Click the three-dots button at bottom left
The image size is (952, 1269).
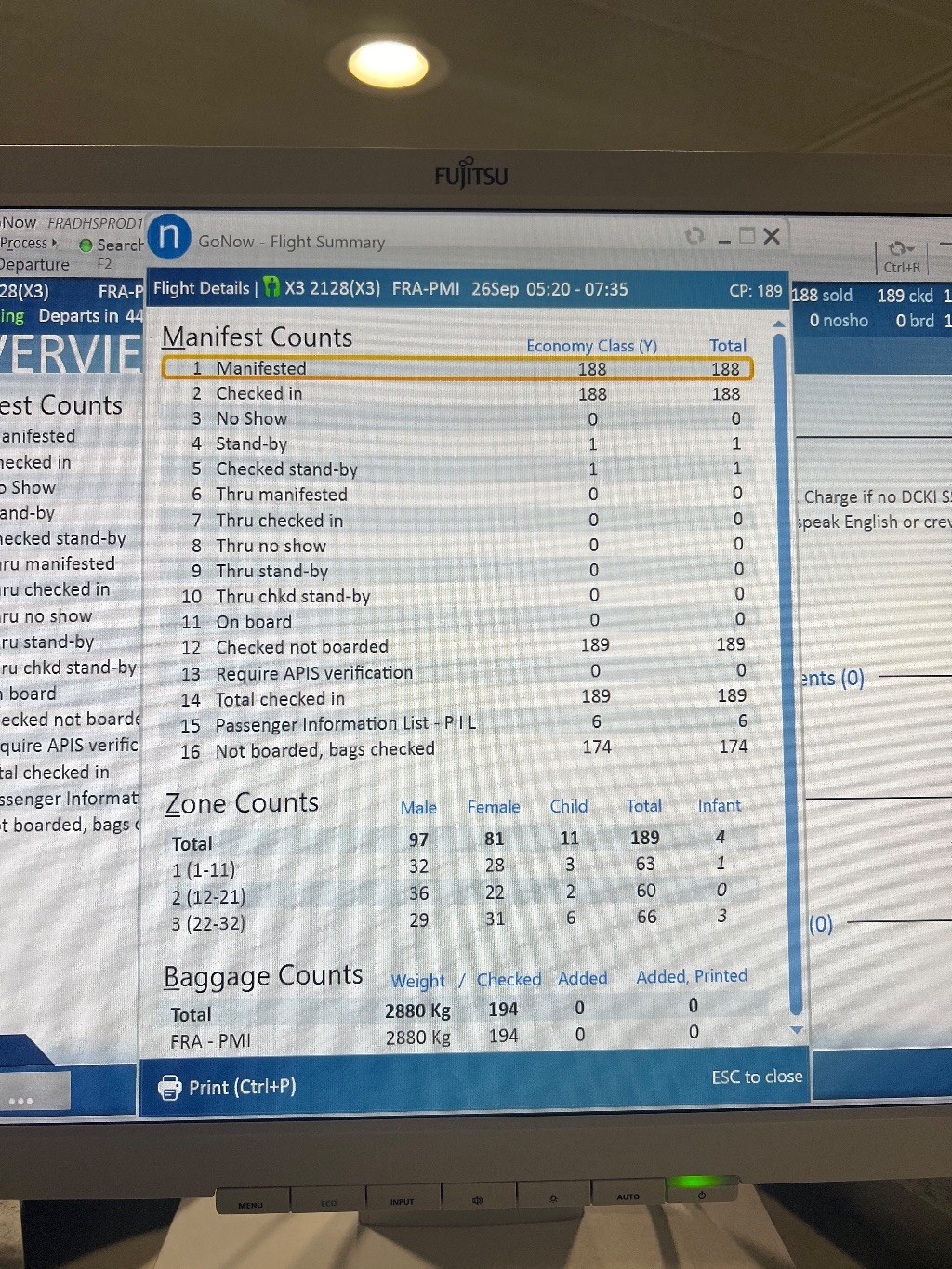20,1100
